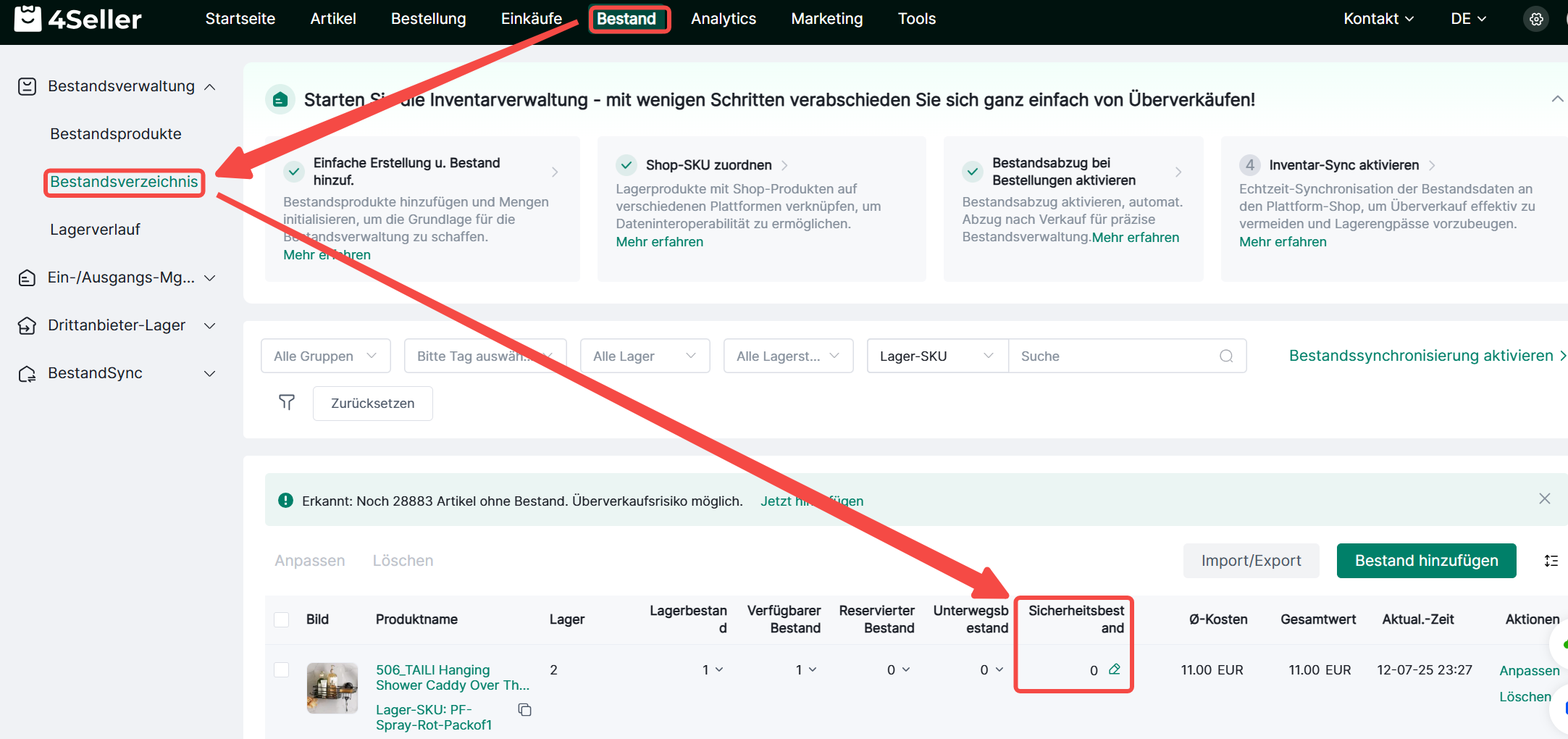This screenshot has width=1568, height=739.
Task: Copy the Lager-SKU with copy icon
Action: pos(525,710)
